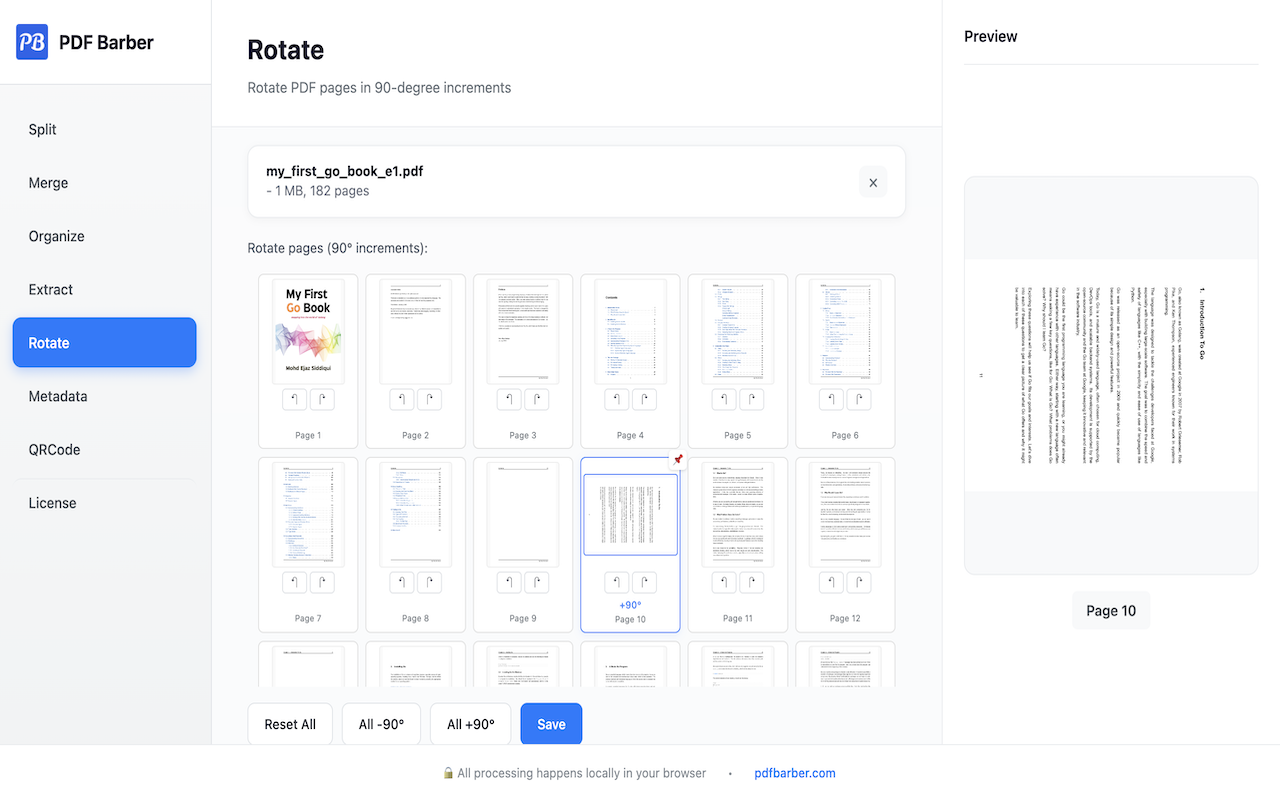The image size is (1280, 800).
Task: Open the License page
Action: pos(104,503)
